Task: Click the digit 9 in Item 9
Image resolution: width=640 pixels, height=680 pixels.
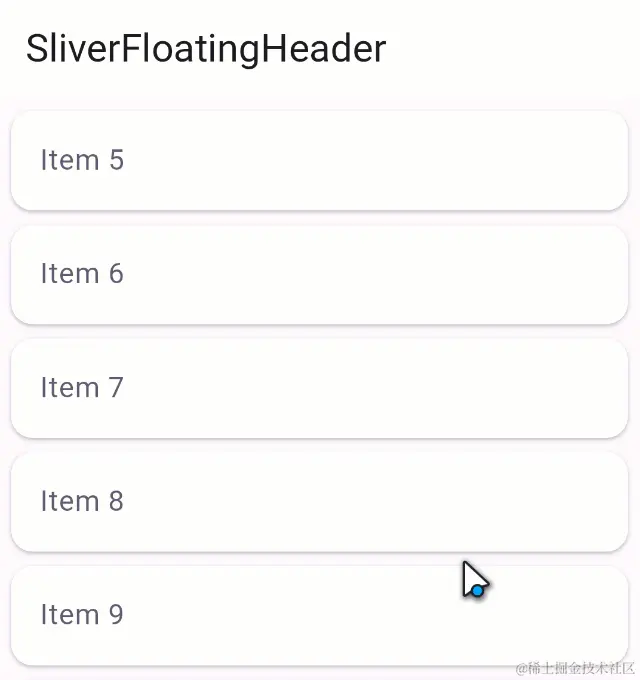Action: 116,615
